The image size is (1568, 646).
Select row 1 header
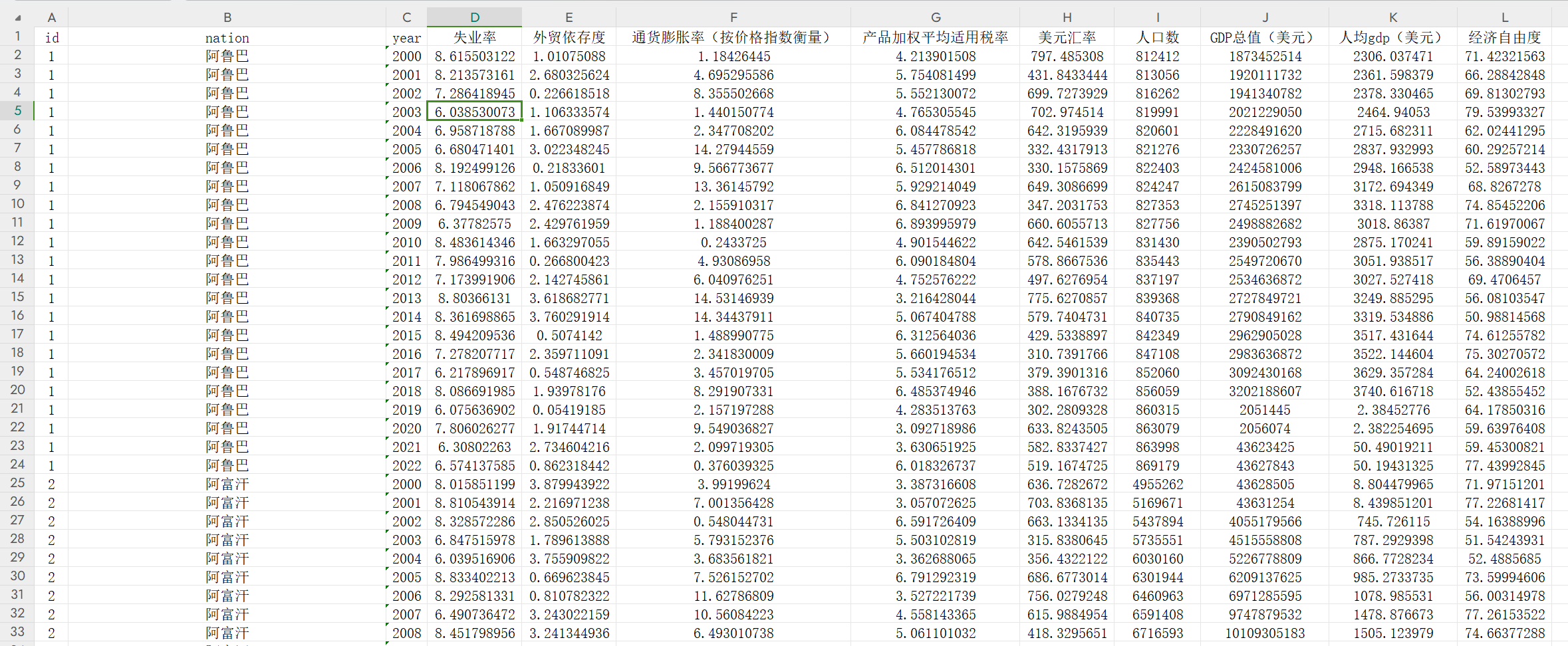[x=17, y=37]
